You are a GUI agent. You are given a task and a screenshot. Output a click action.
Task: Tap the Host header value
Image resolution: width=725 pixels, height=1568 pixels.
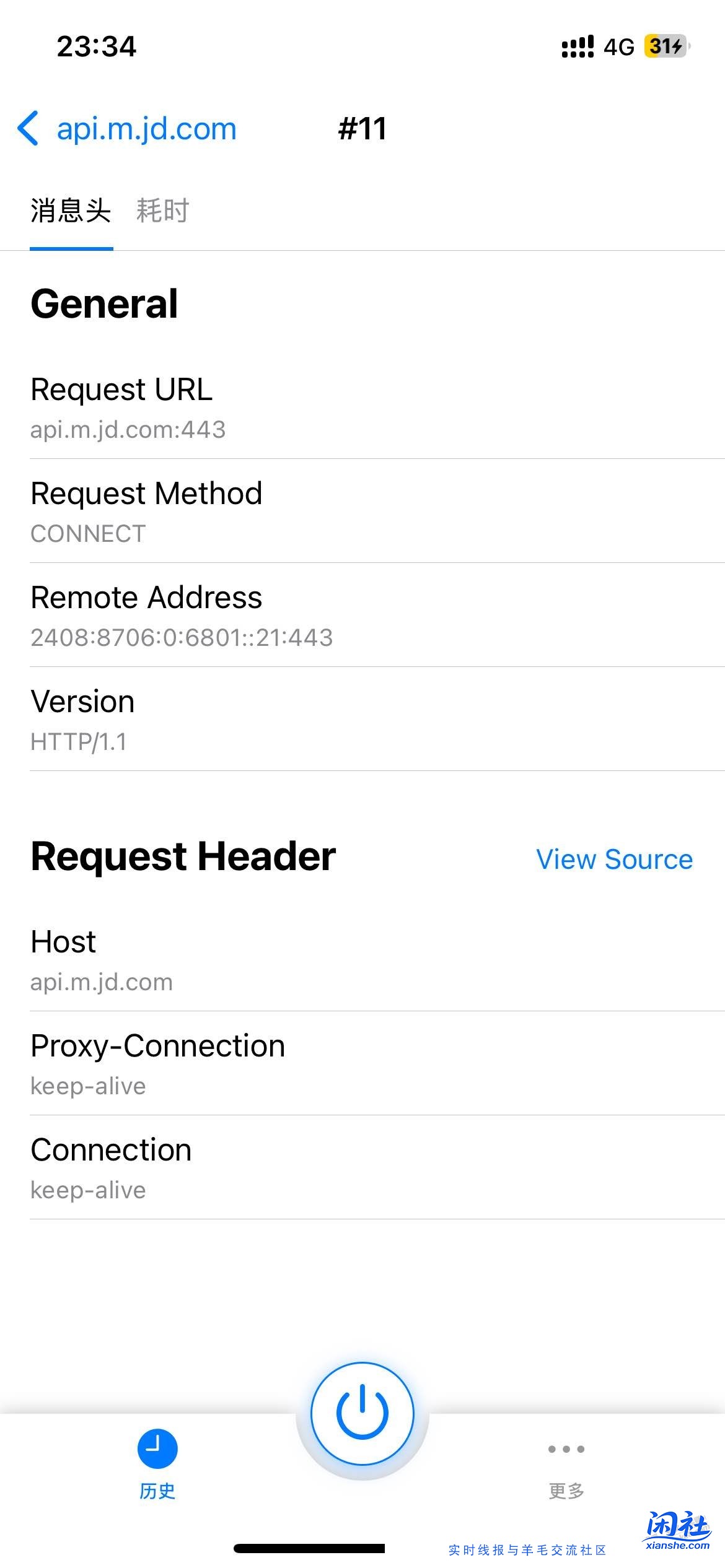click(x=102, y=982)
